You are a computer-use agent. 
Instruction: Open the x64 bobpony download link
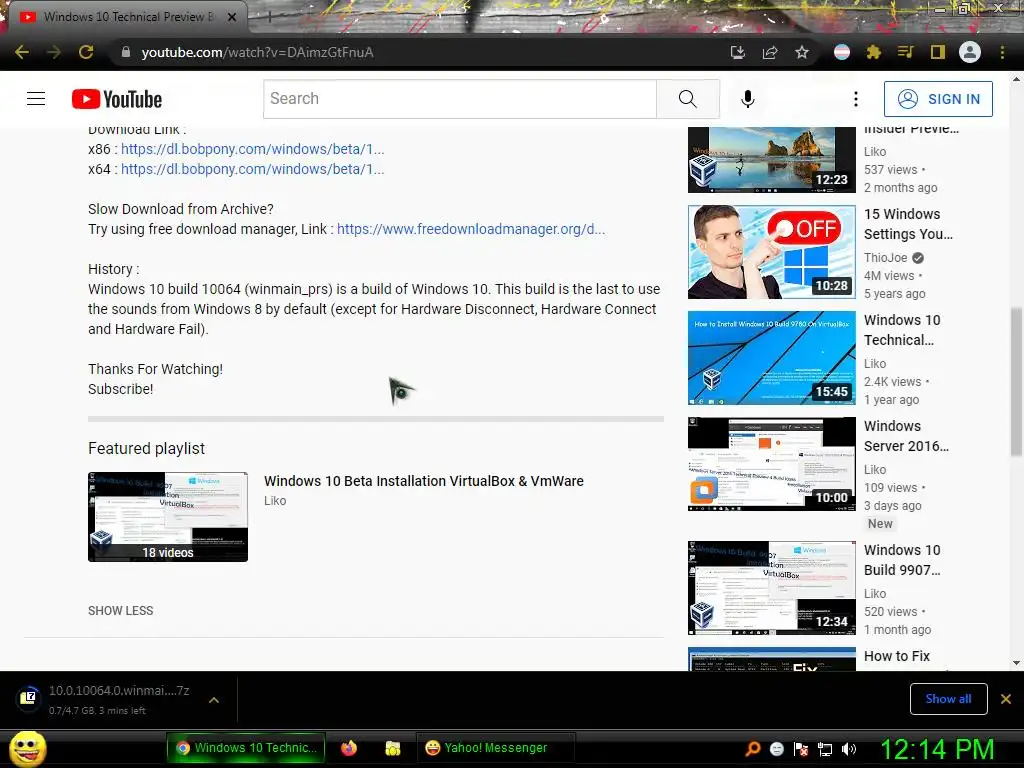253,169
